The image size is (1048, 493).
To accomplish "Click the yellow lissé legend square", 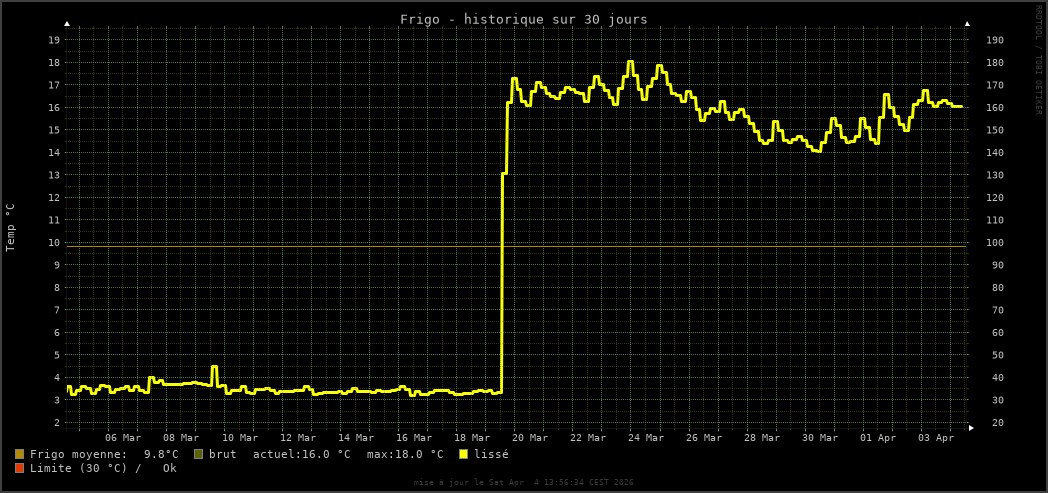I will tap(463, 454).
